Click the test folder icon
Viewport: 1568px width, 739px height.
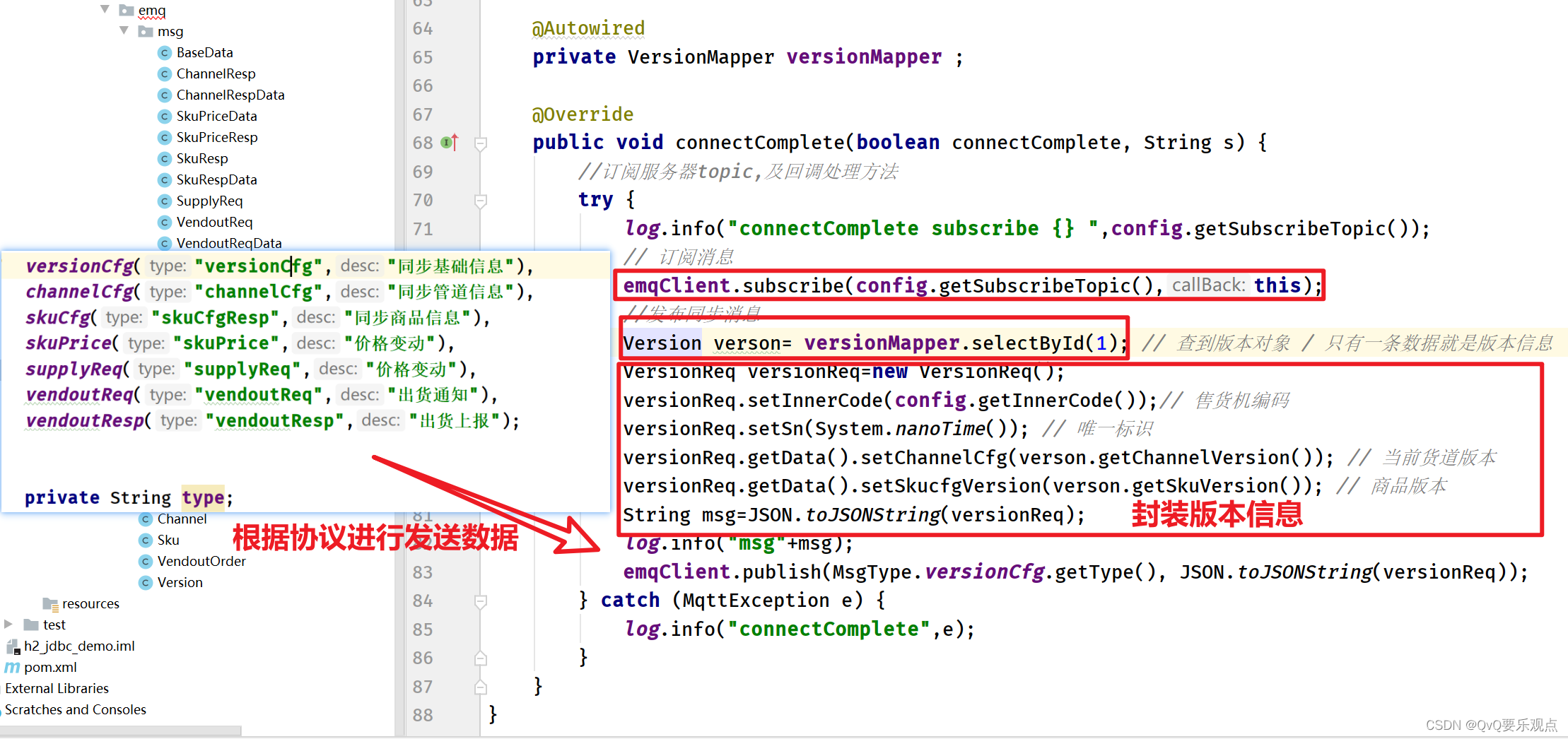(31, 625)
